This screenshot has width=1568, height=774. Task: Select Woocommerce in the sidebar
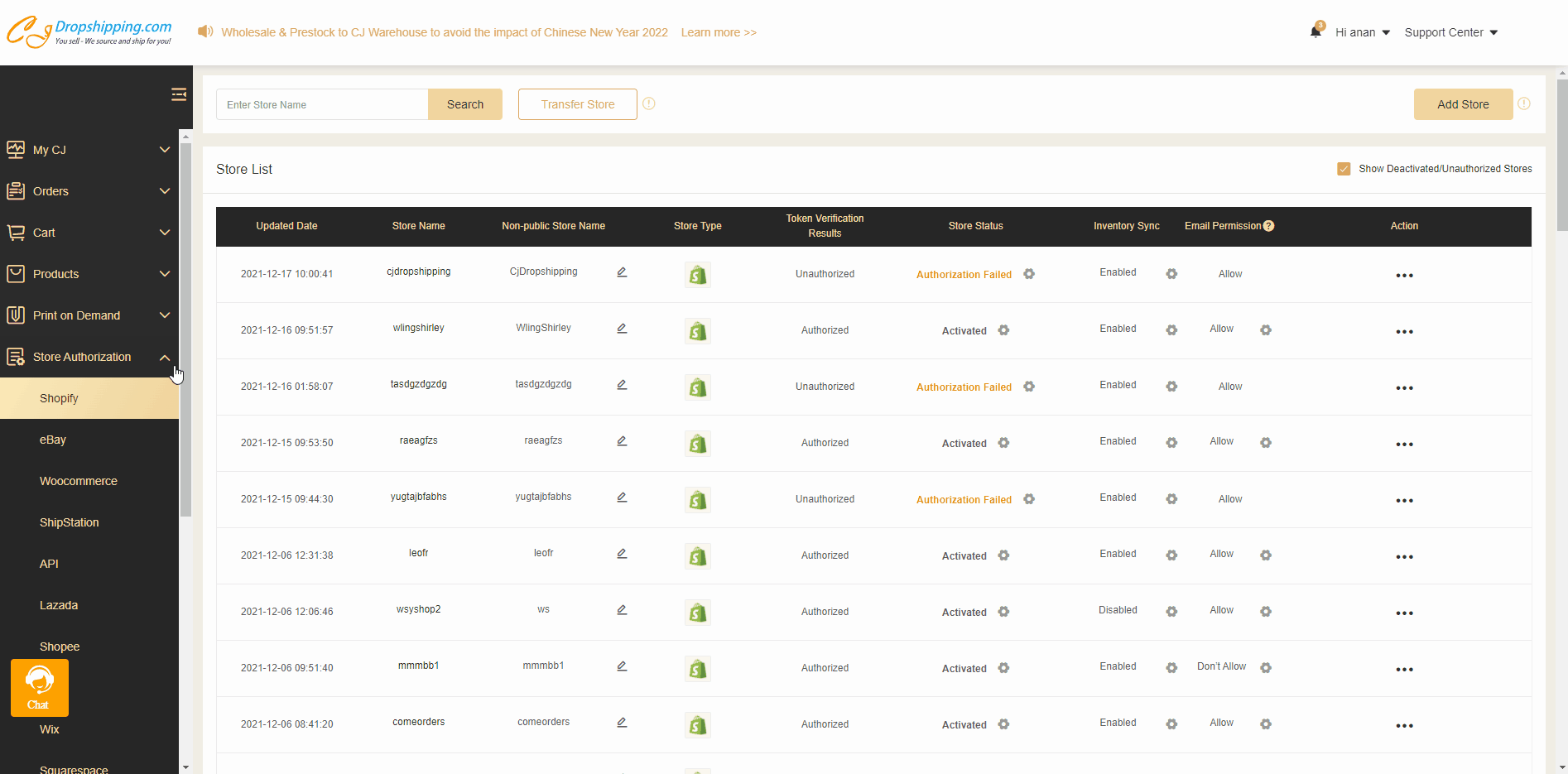point(79,481)
